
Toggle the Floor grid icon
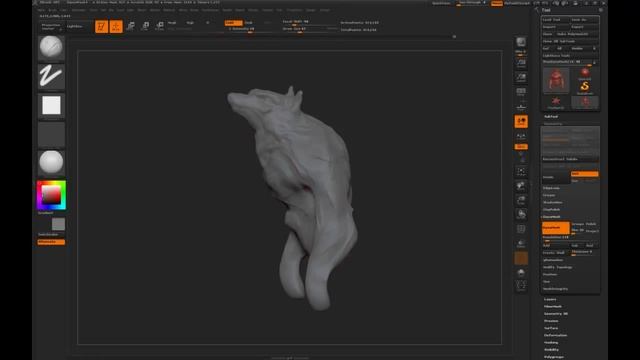521,136
